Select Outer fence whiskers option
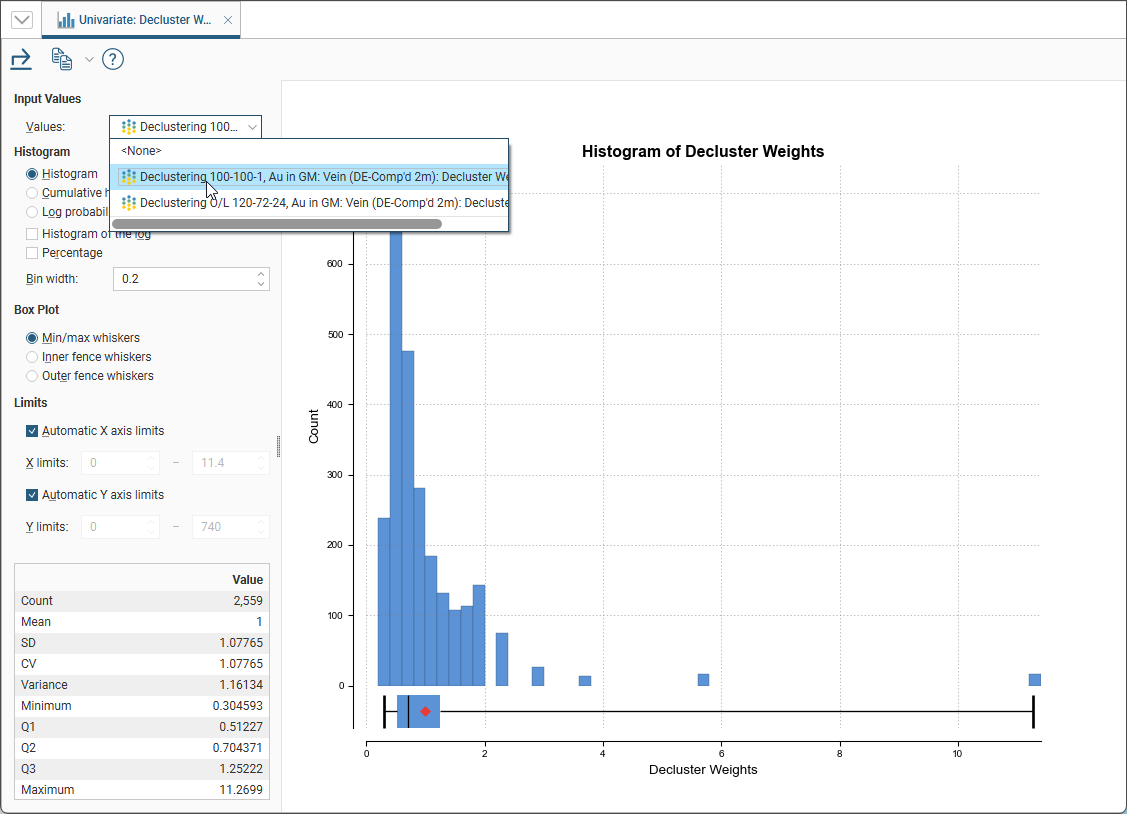1127x814 pixels. [33, 376]
